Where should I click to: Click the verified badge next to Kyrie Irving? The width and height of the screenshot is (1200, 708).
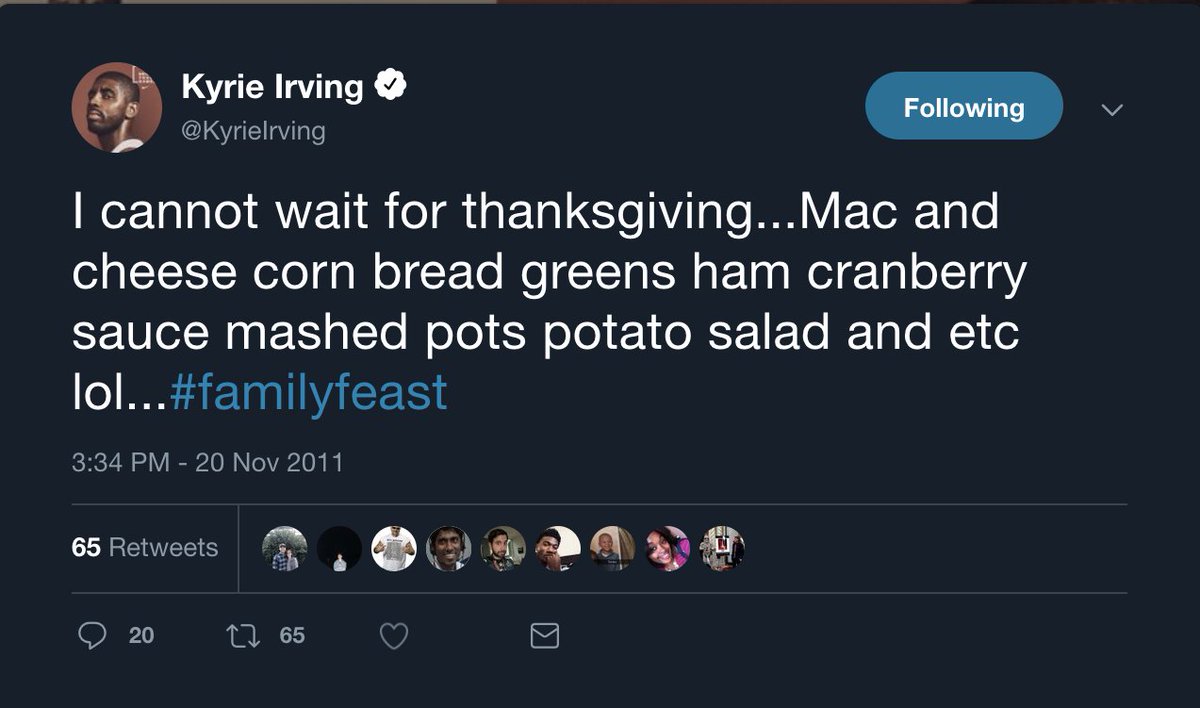click(390, 86)
